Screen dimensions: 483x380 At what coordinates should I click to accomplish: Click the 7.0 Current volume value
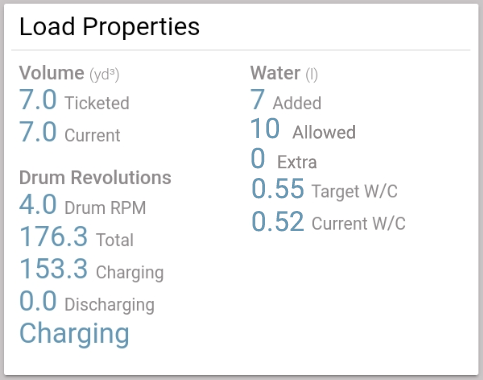click(38, 132)
